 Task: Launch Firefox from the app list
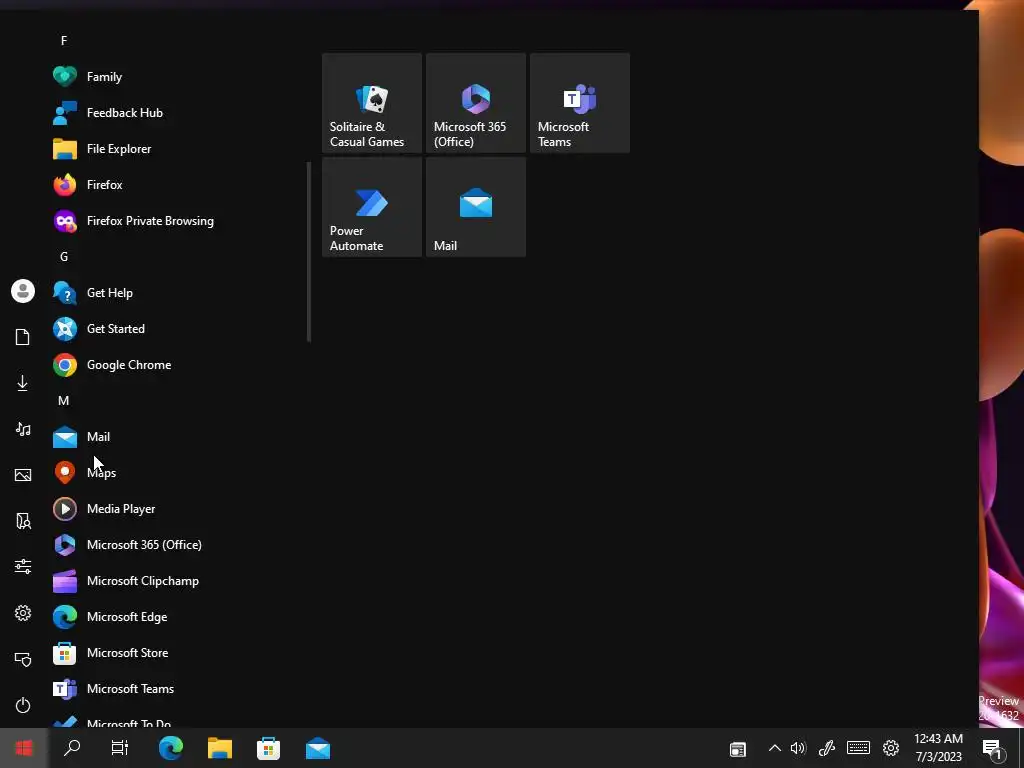click(176, 184)
